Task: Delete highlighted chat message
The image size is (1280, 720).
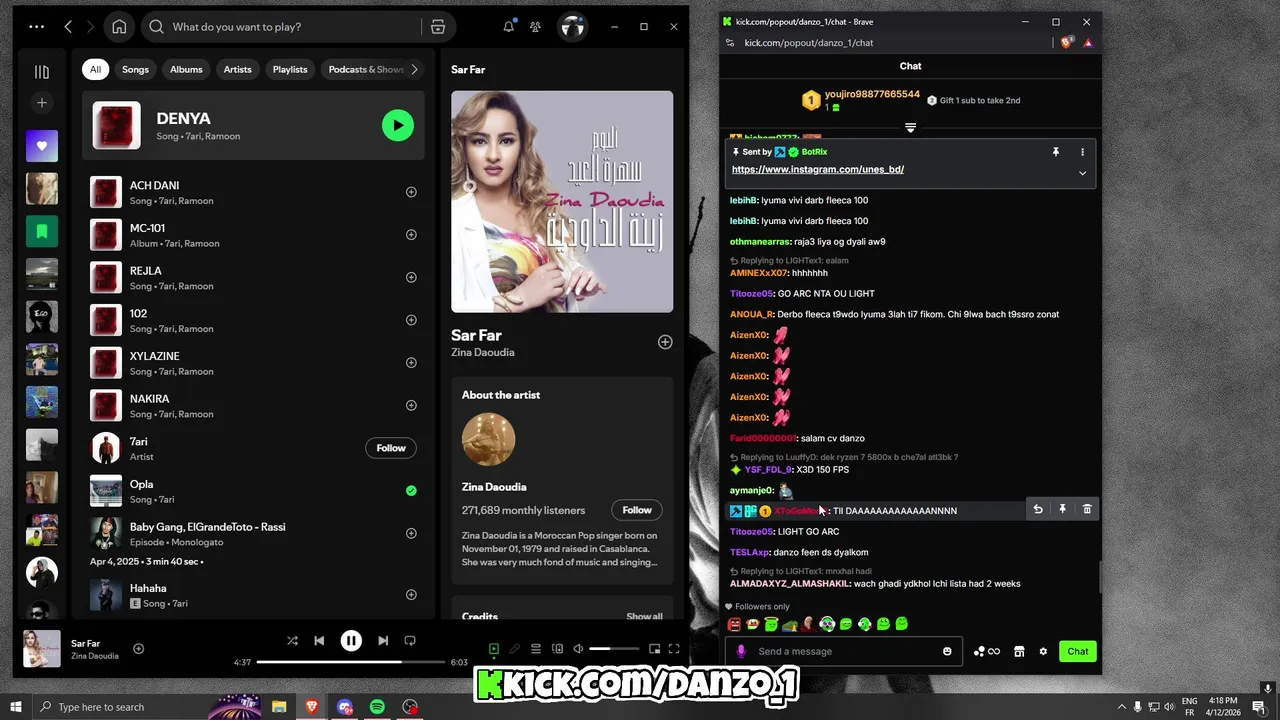Action: click(x=1087, y=509)
